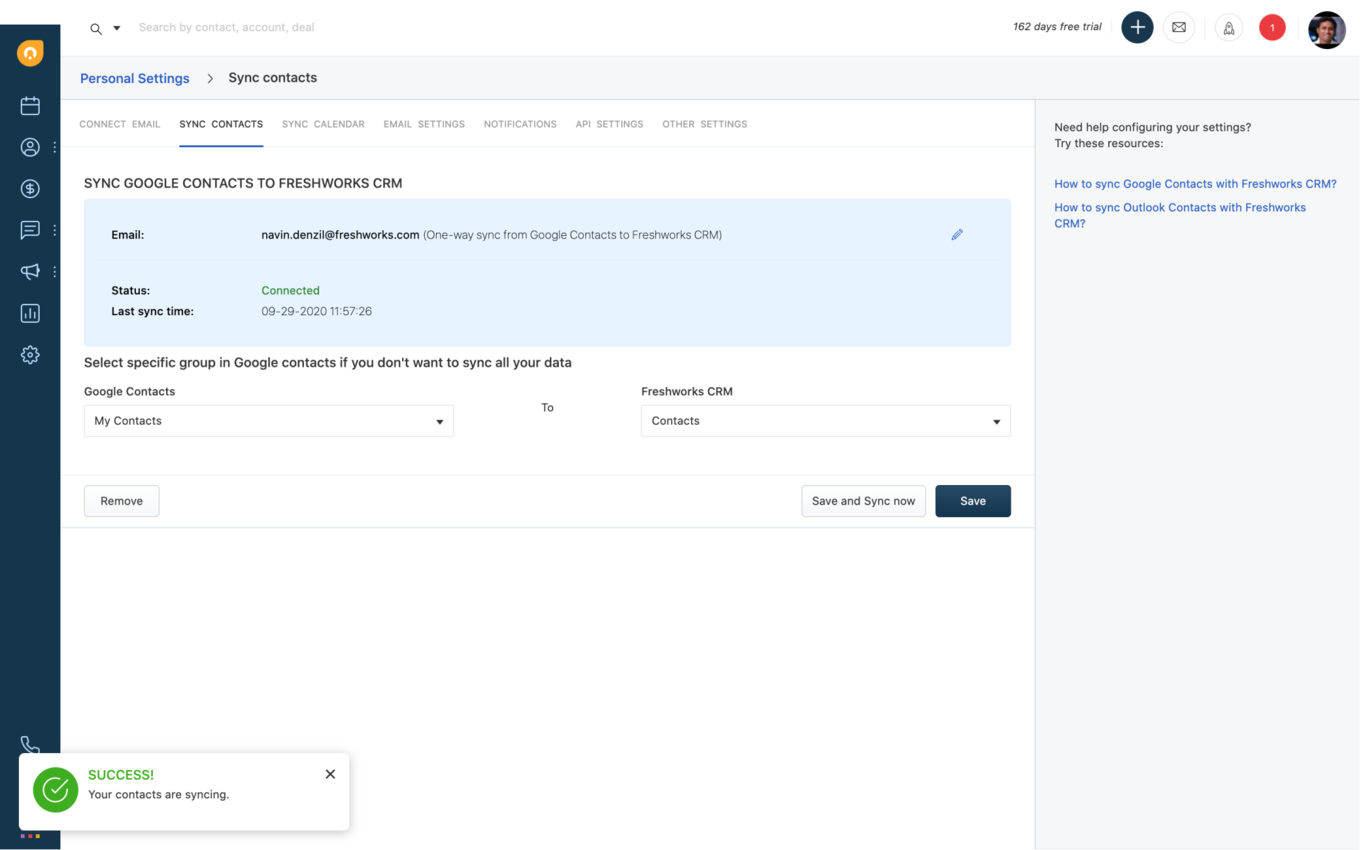
Task: Dismiss the Success syncing notification
Action: [x=330, y=773]
